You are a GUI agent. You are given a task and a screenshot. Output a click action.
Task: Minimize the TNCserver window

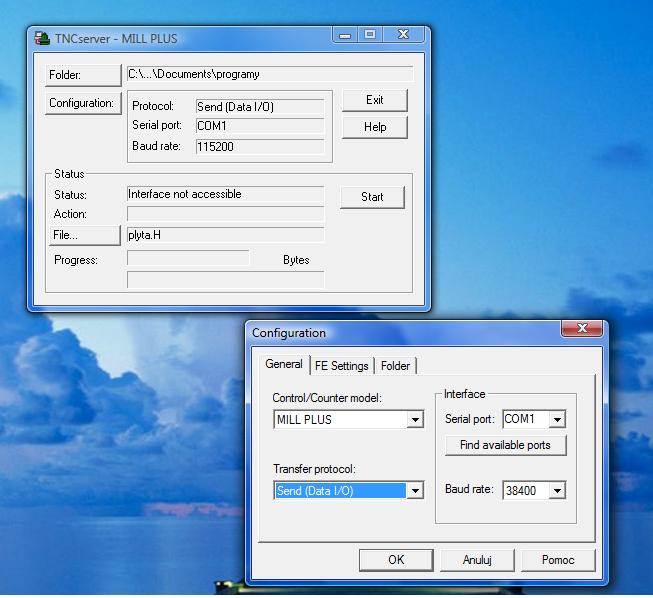344,35
